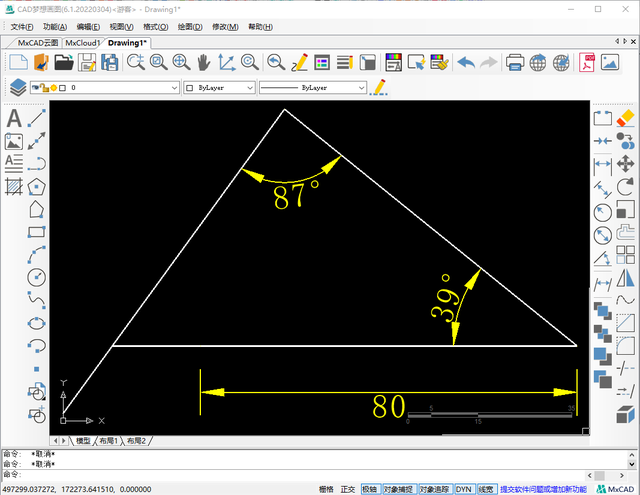Click the New drawing icon
Image resolution: width=640 pixels, height=495 pixels.
point(18,62)
